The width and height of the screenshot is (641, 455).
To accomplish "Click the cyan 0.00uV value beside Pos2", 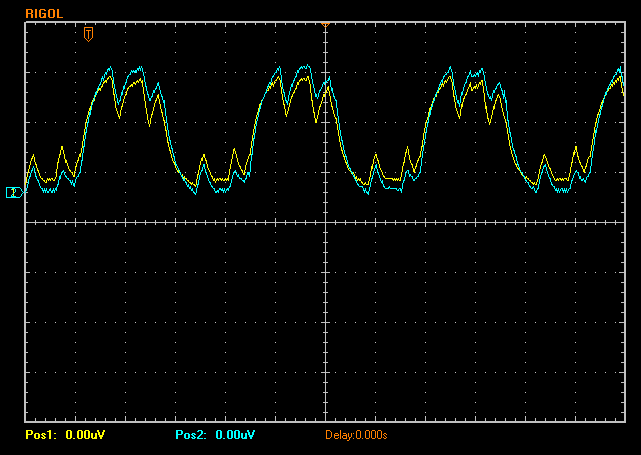I will click(235, 435).
